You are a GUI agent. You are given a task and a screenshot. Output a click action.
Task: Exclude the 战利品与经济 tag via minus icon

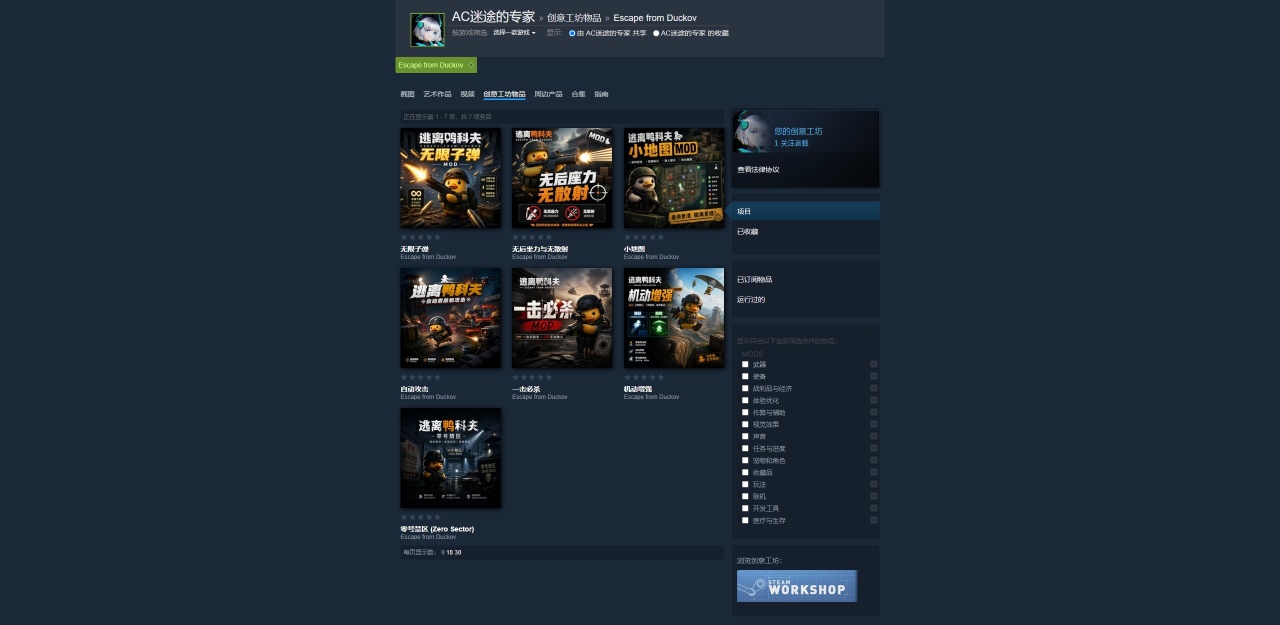(x=874, y=388)
